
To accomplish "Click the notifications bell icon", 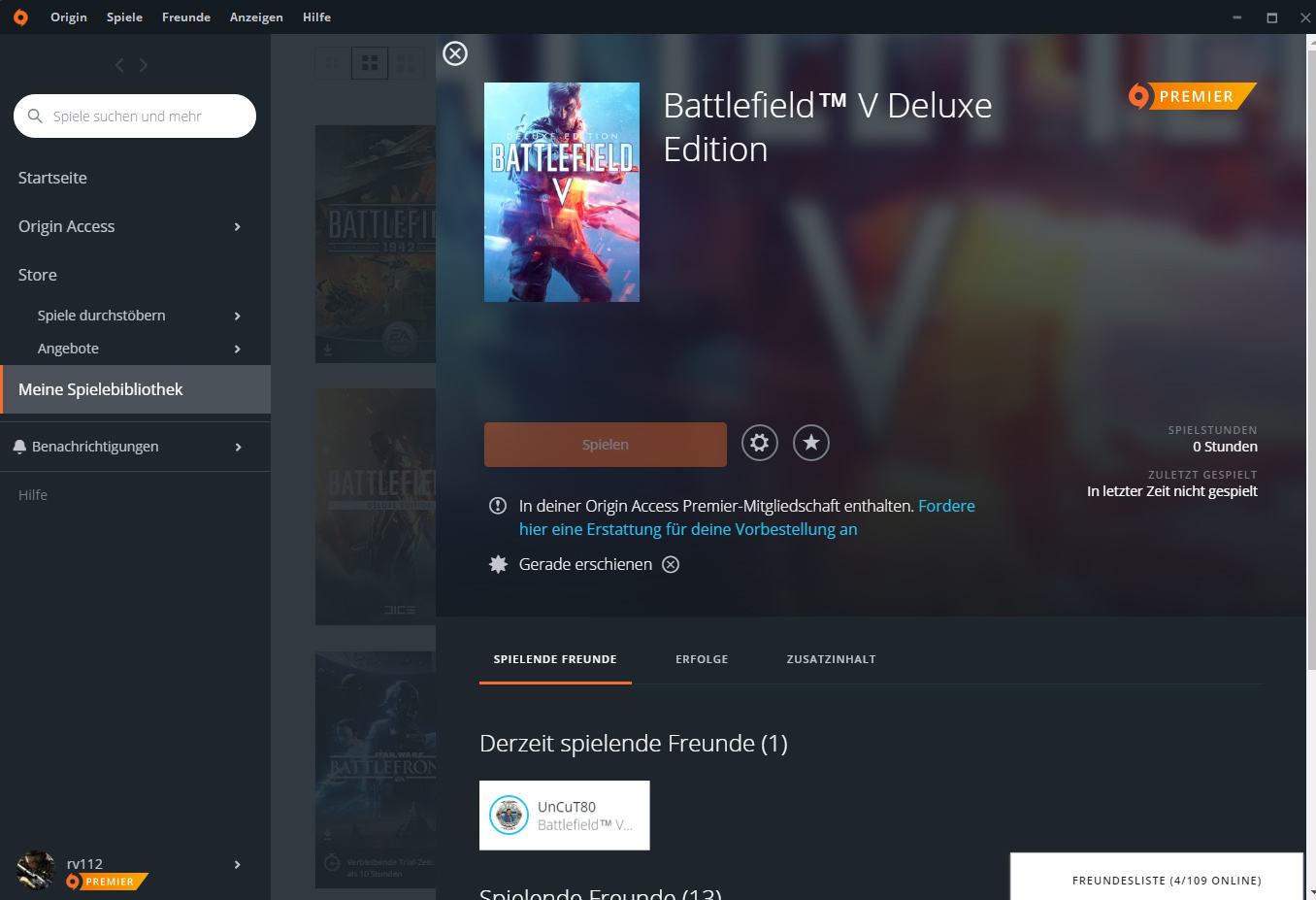I will (x=19, y=447).
